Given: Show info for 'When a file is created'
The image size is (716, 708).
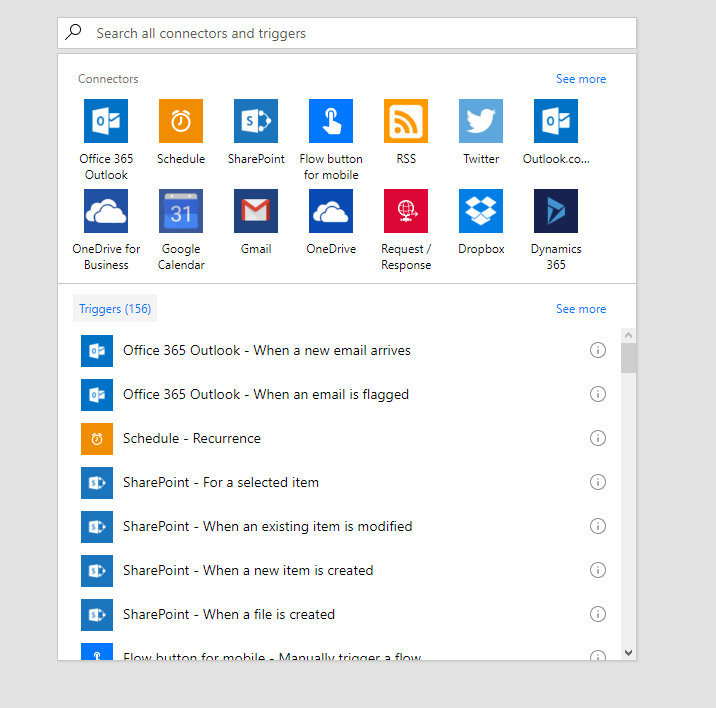Looking at the screenshot, I should tap(598, 614).
